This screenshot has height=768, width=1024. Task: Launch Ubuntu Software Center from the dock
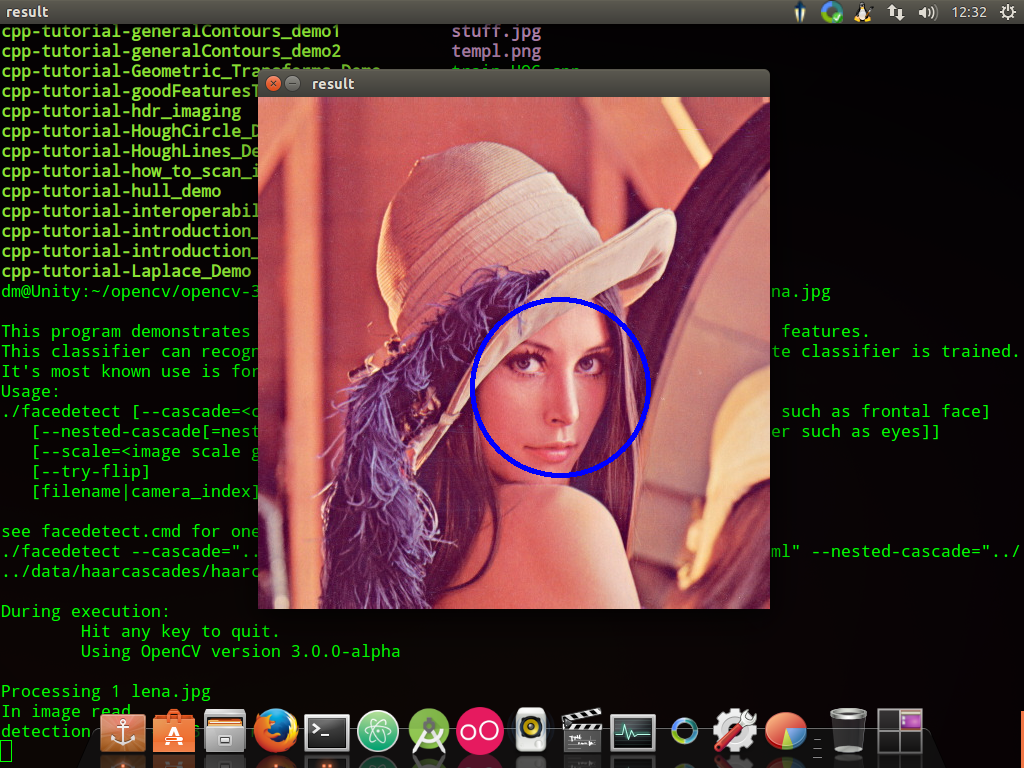point(174,731)
